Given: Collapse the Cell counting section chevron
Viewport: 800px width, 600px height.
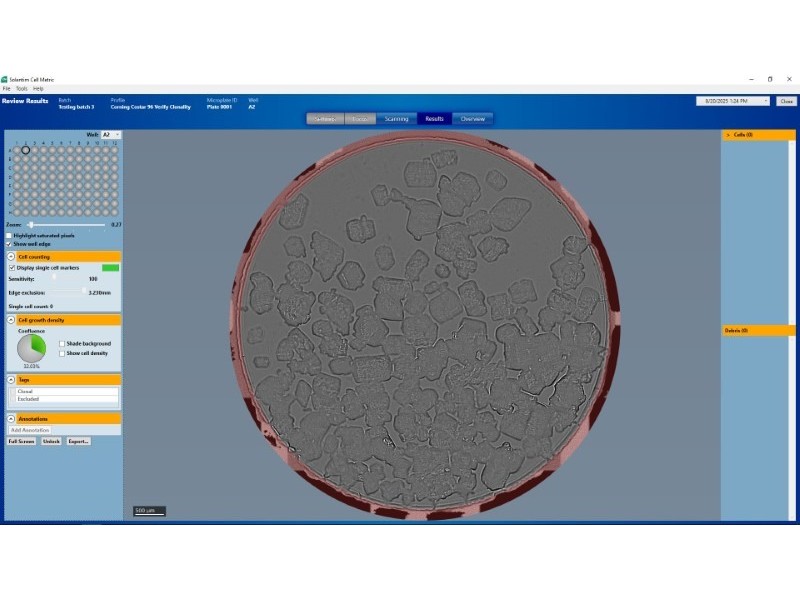Looking at the screenshot, I should (x=11, y=257).
